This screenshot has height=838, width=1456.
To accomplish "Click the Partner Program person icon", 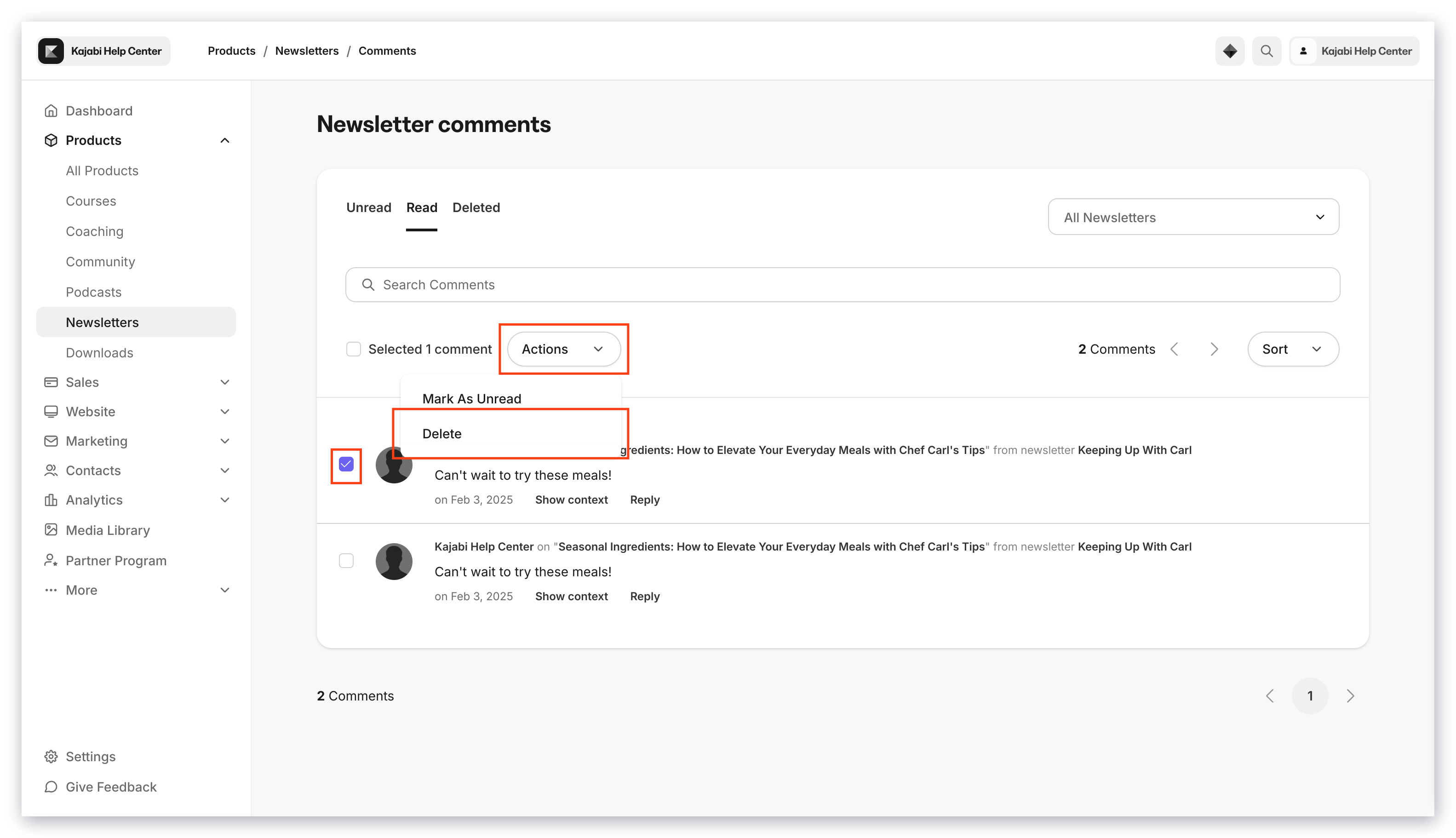I will point(51,560).
